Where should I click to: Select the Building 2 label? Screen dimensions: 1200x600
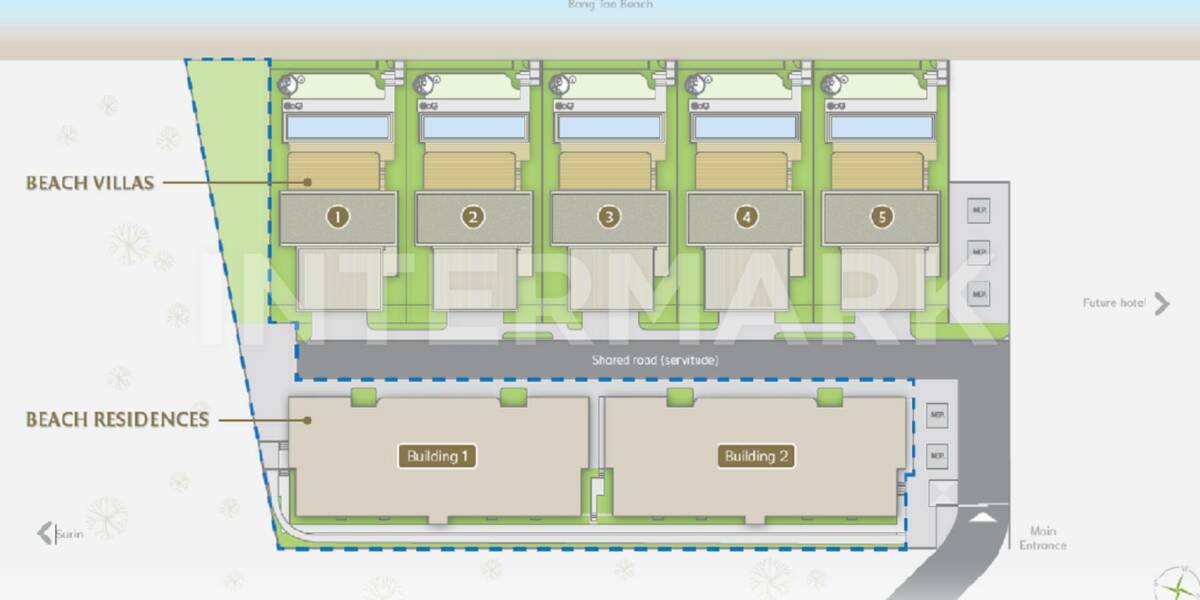click(757, 457)
